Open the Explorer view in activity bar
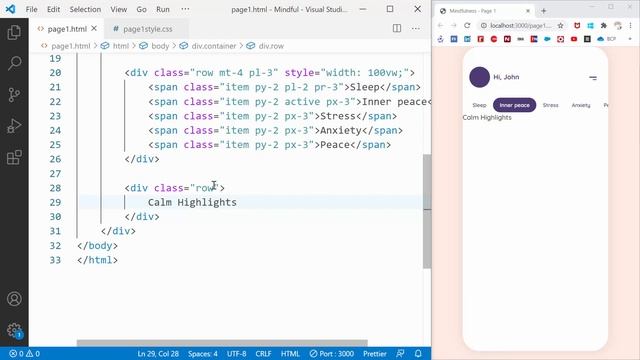 point(14,32)
